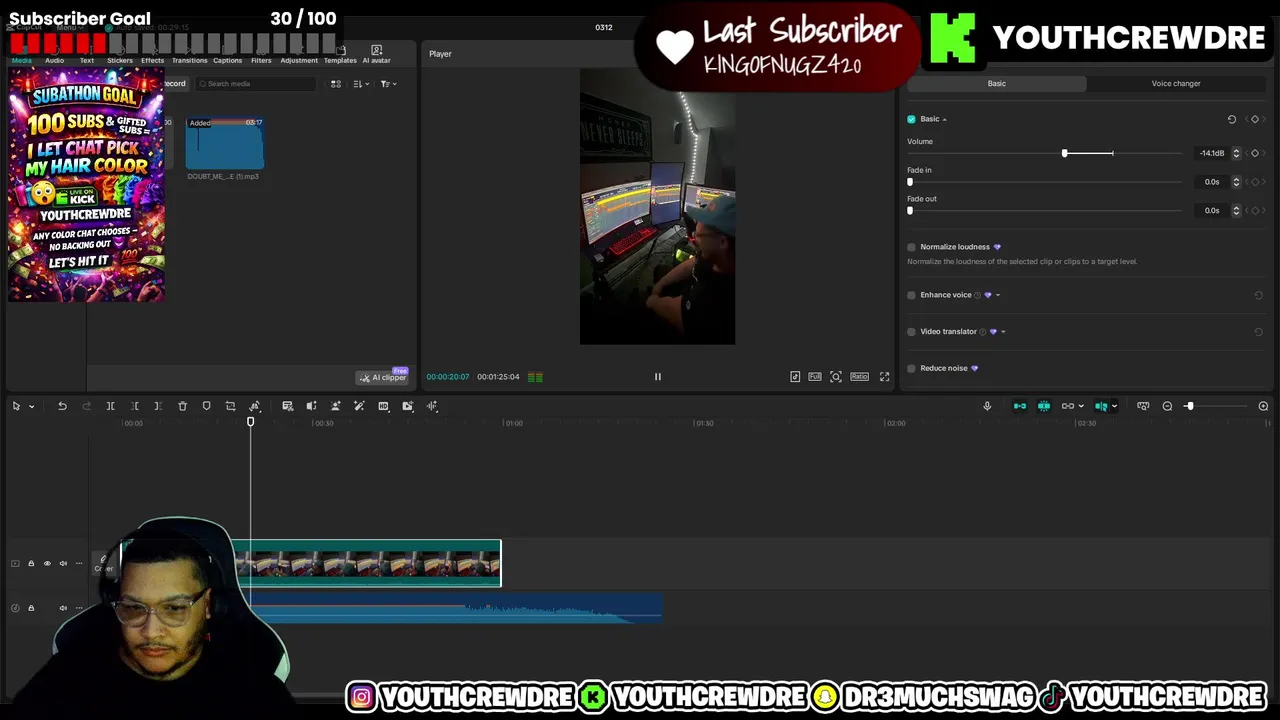Click the crop/loop icon in timeline toolbar
This screenshot has height=720, width=1280.
(230, 406)
